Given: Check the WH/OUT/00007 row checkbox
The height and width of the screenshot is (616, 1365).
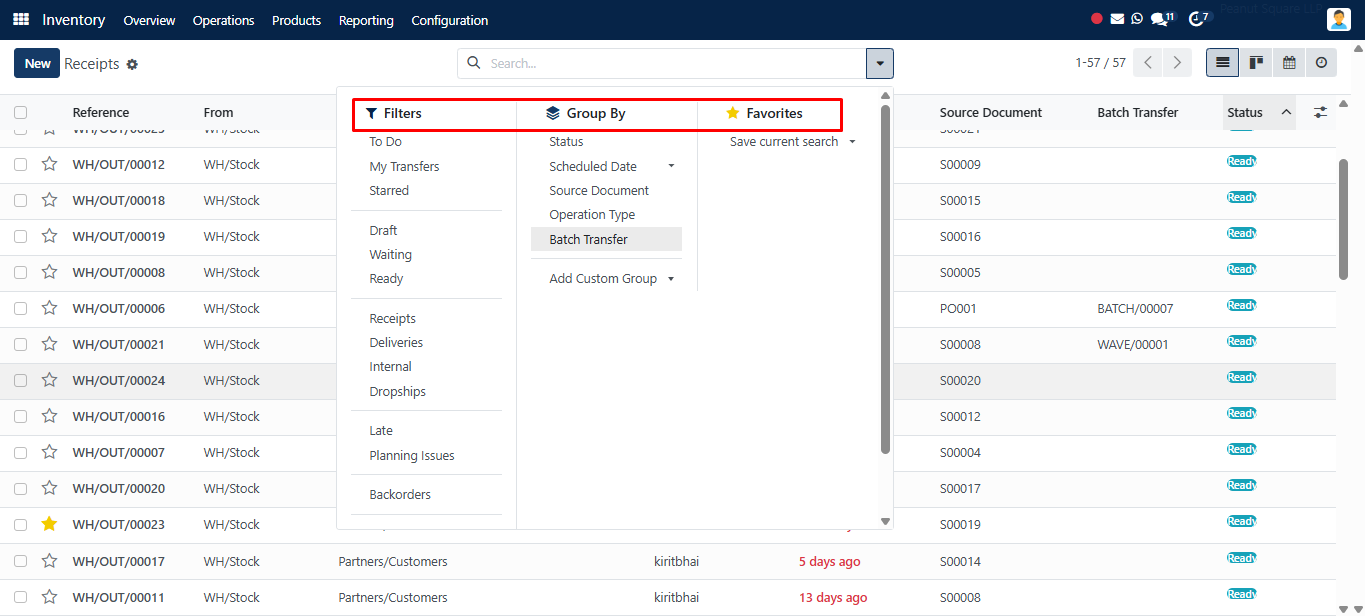Looking at the screenshot, I should (21, 452).
